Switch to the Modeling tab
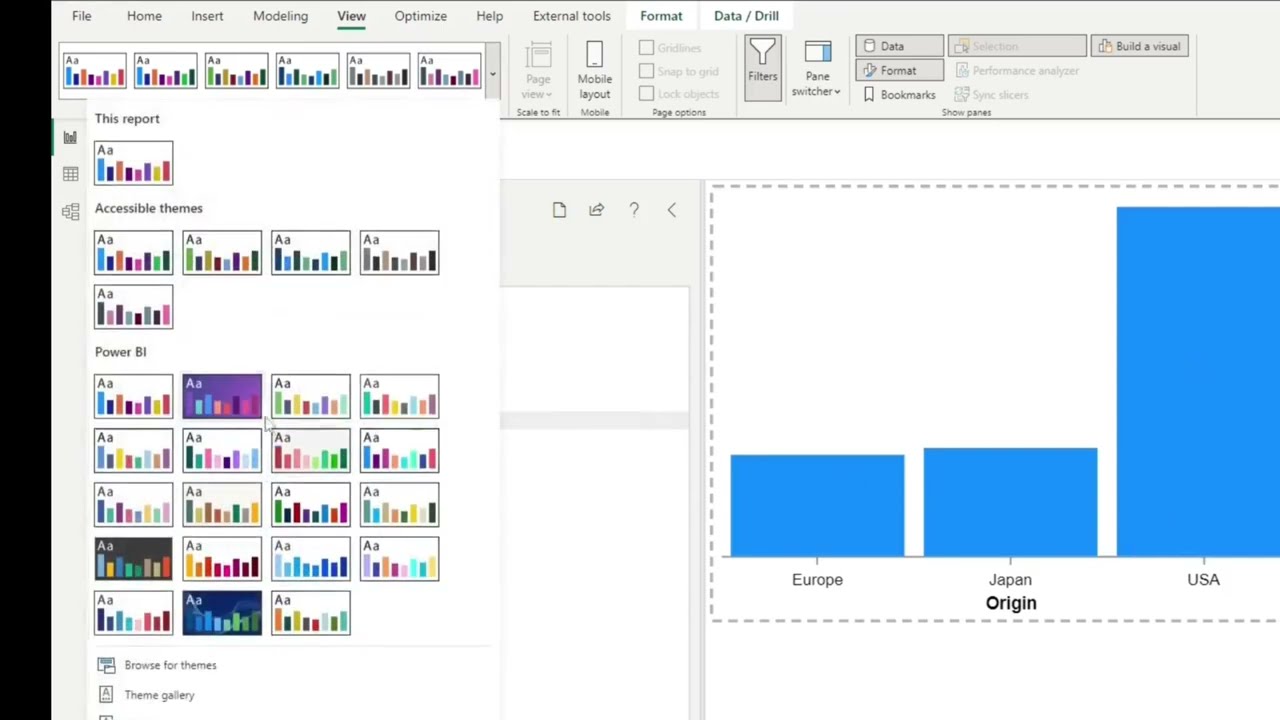 click(x=280, y=16)
